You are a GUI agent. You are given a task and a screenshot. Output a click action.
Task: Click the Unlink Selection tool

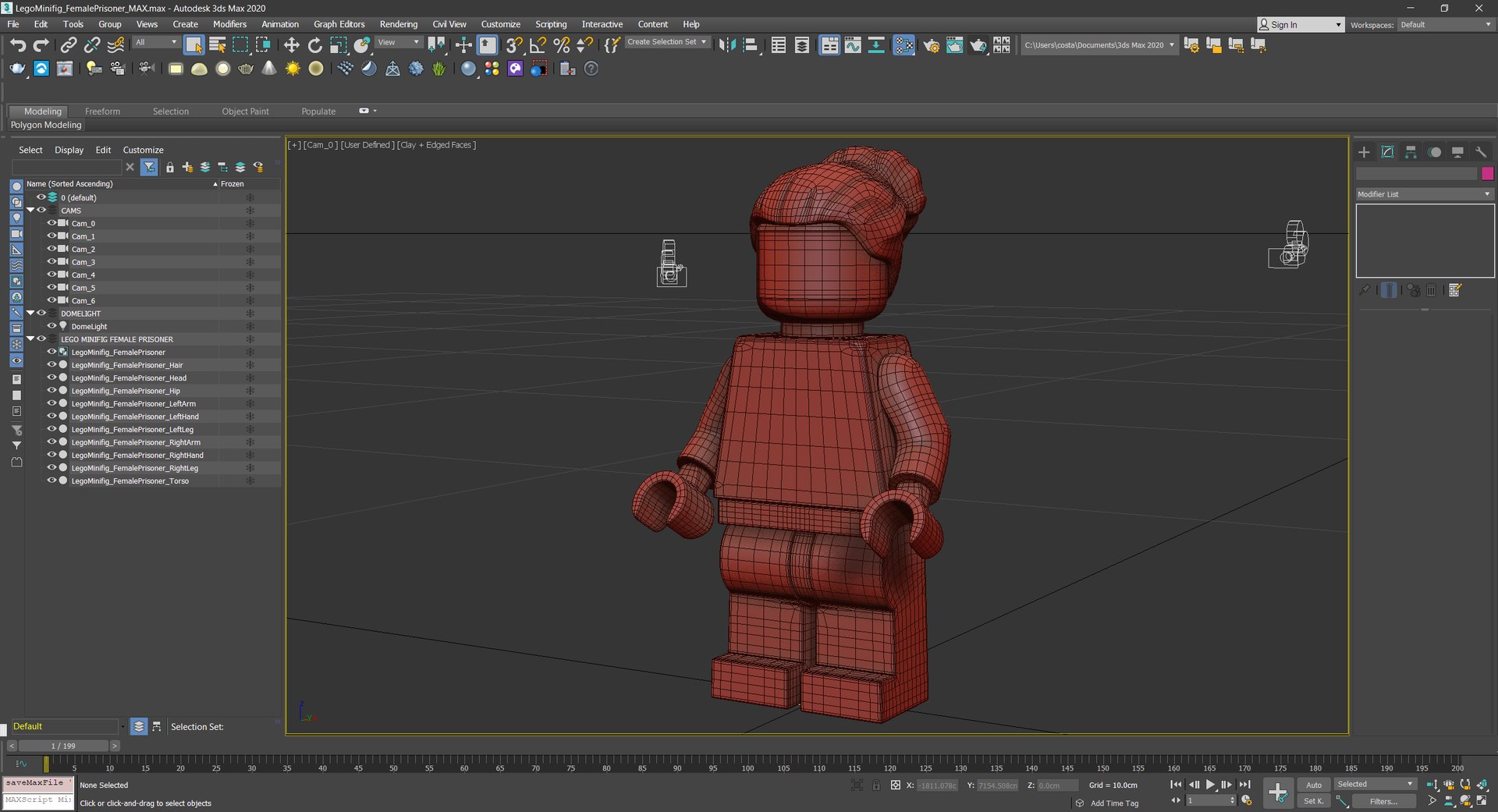[x=92, y=45]
